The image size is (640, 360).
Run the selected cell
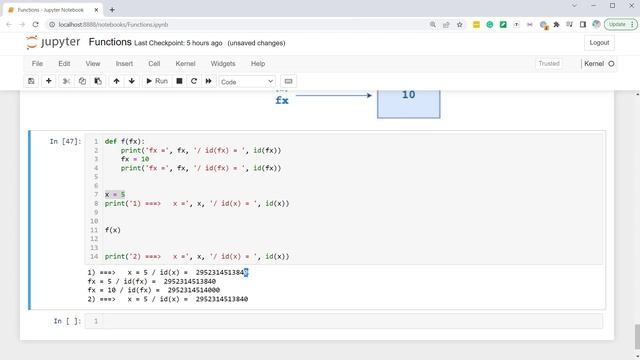(157, 81)
